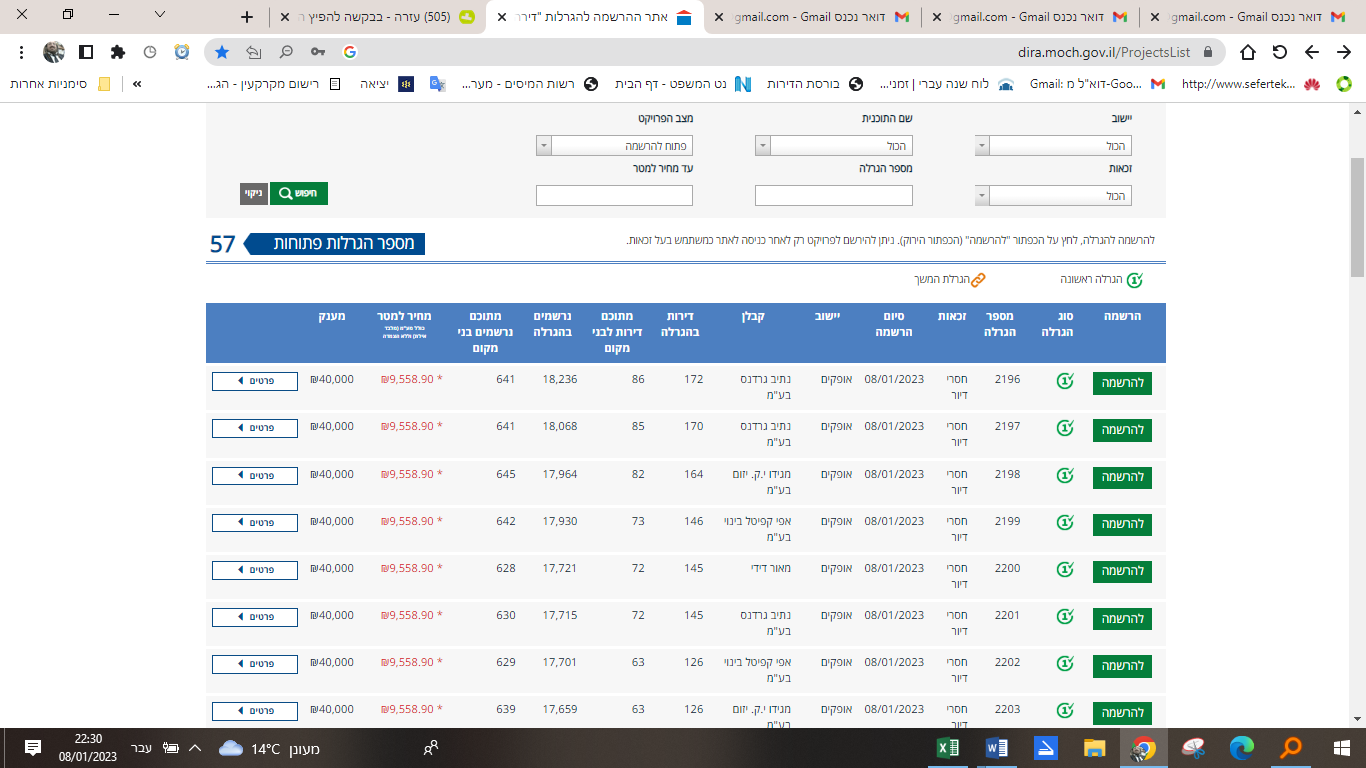Click the bookmark star in the address bar
1366x768 pixels.
[222, 52]
